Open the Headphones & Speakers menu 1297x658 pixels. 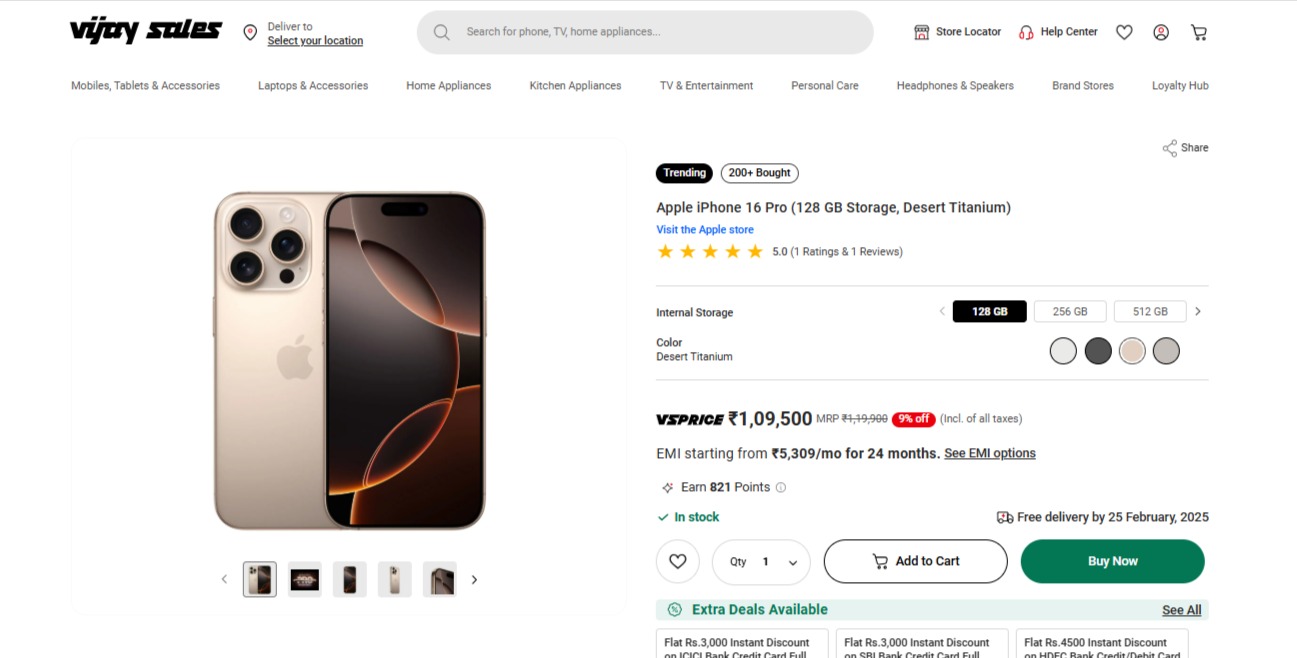click(955, 86)
